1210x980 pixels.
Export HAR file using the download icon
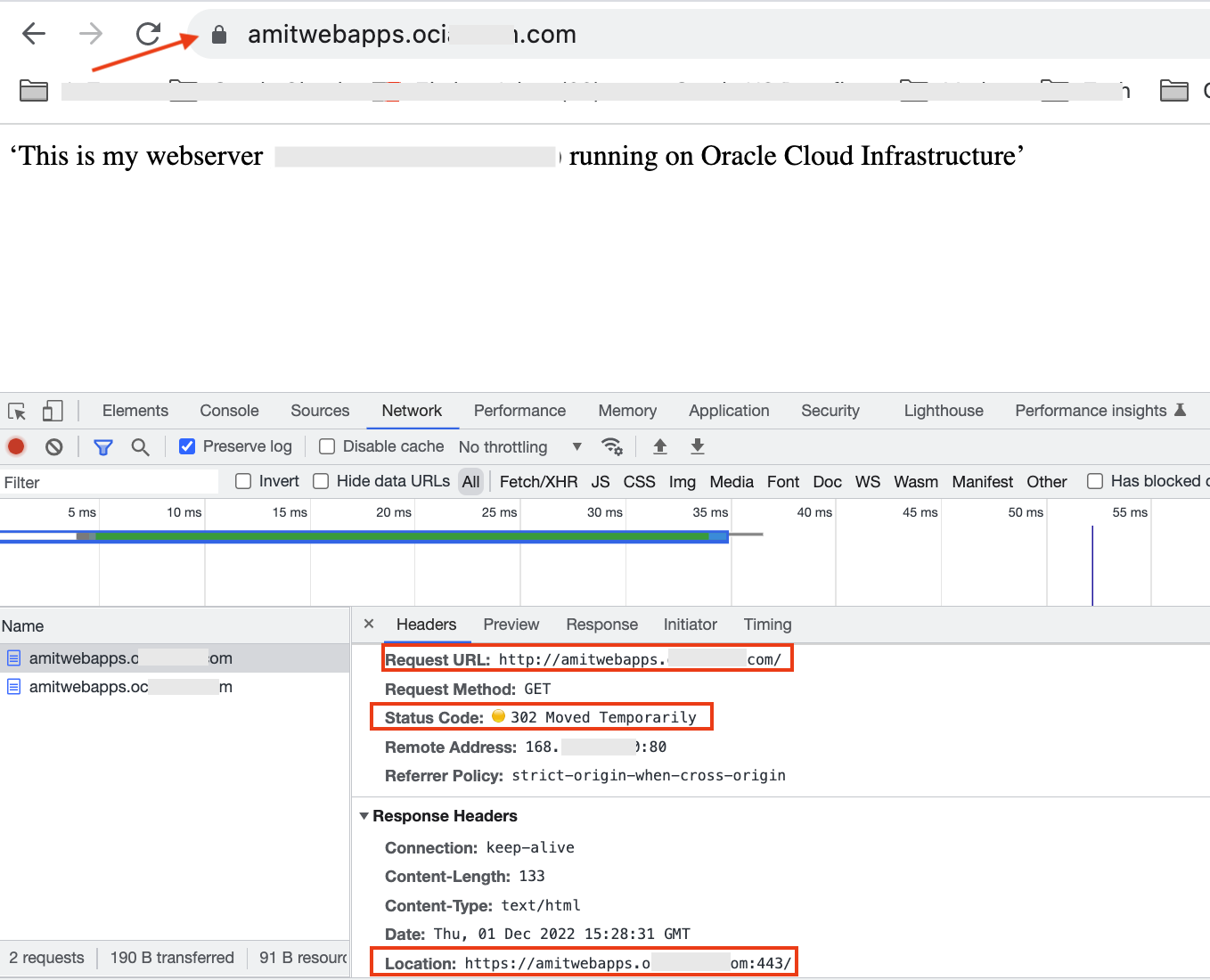pos(698,446)
